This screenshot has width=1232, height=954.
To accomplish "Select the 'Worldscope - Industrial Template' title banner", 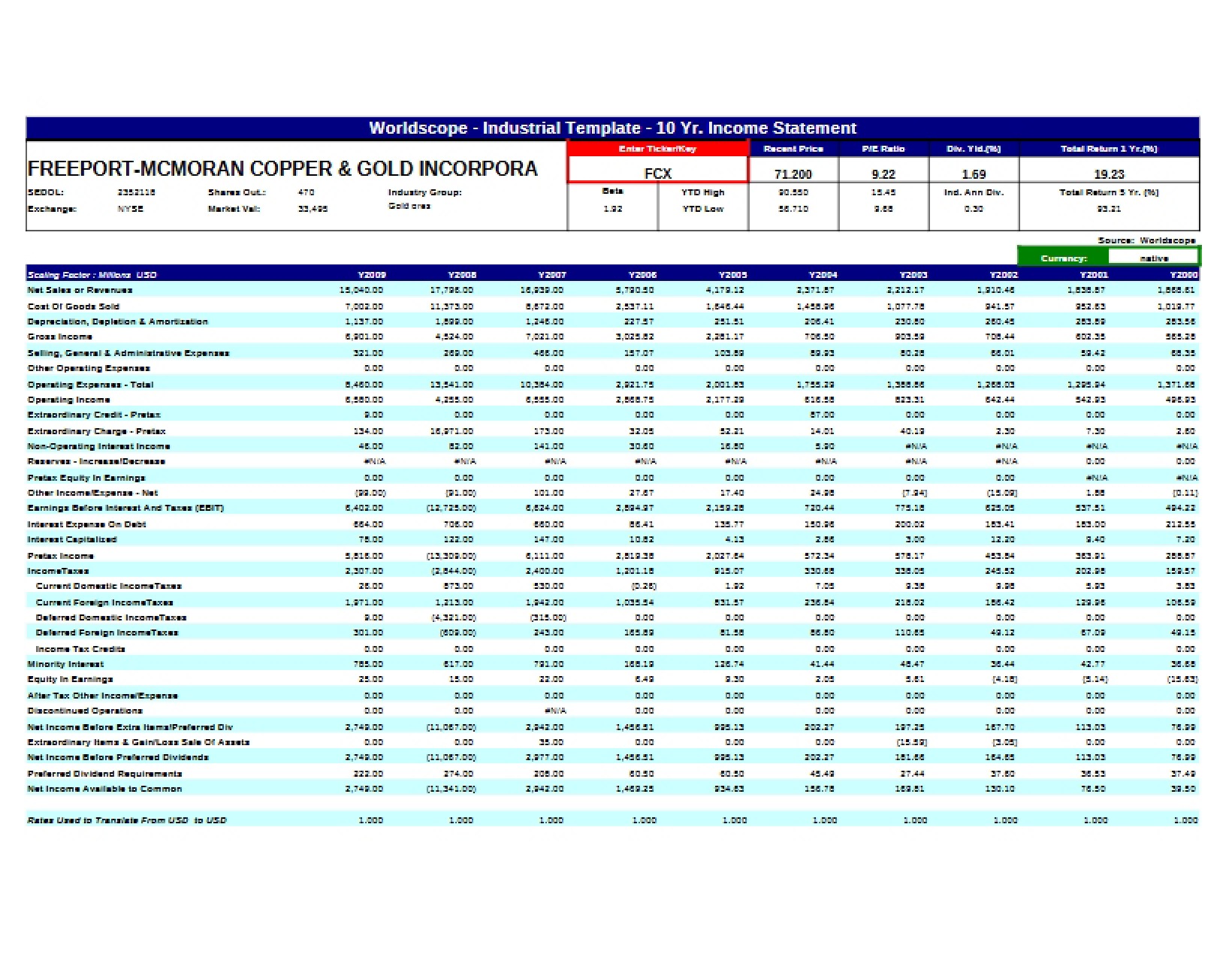I will tap(612, 128).
